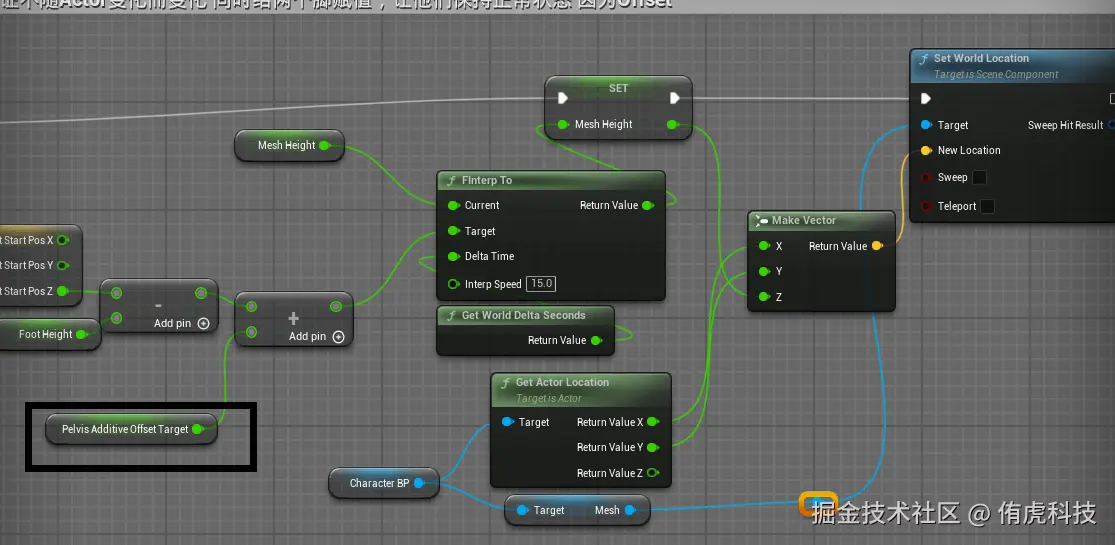Click the Start Pos X output pin
The height and width of the screenshot is (545, 1115).
[63, 240]
